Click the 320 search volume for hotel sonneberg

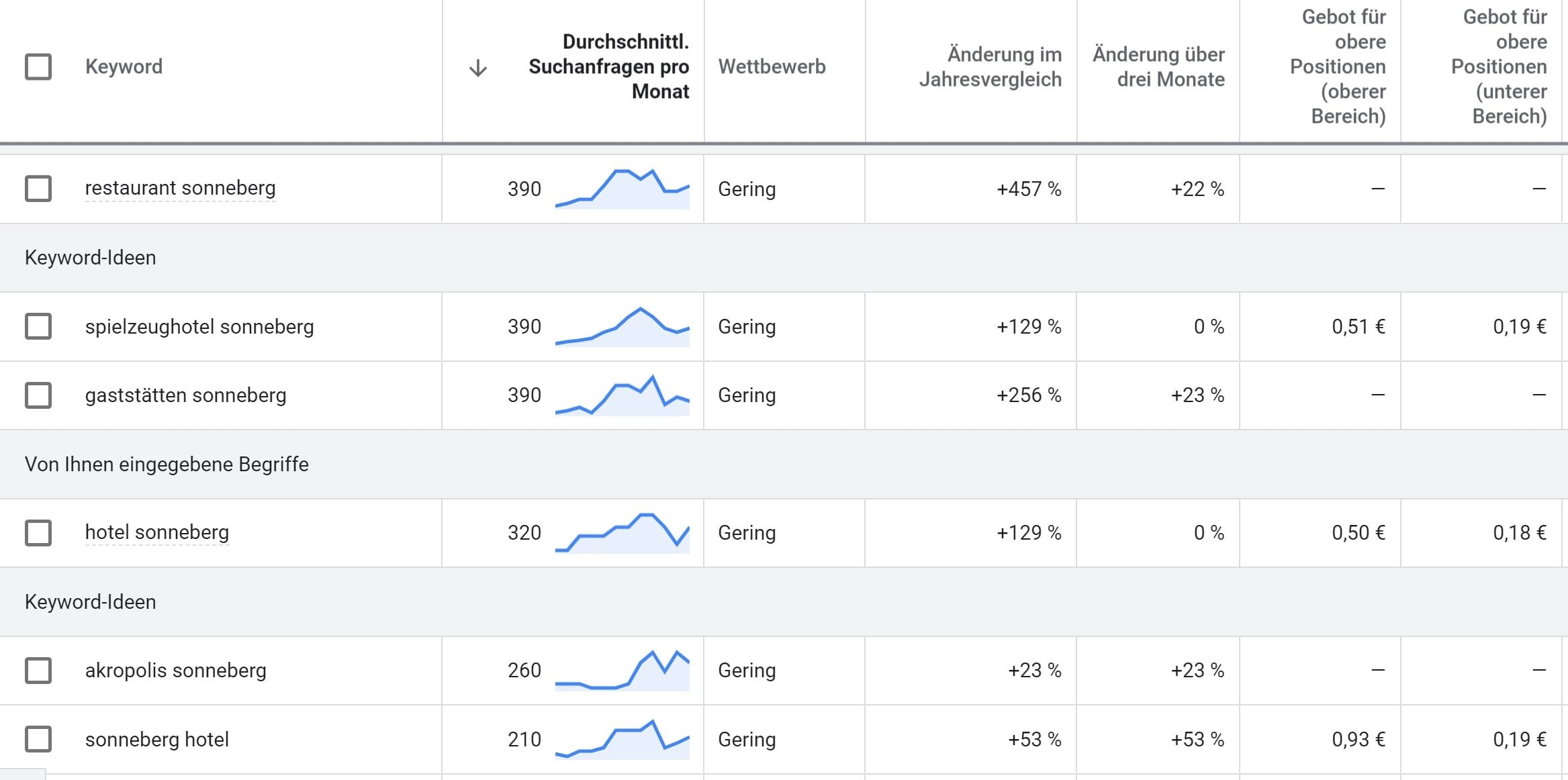click(x=524, y=532)
